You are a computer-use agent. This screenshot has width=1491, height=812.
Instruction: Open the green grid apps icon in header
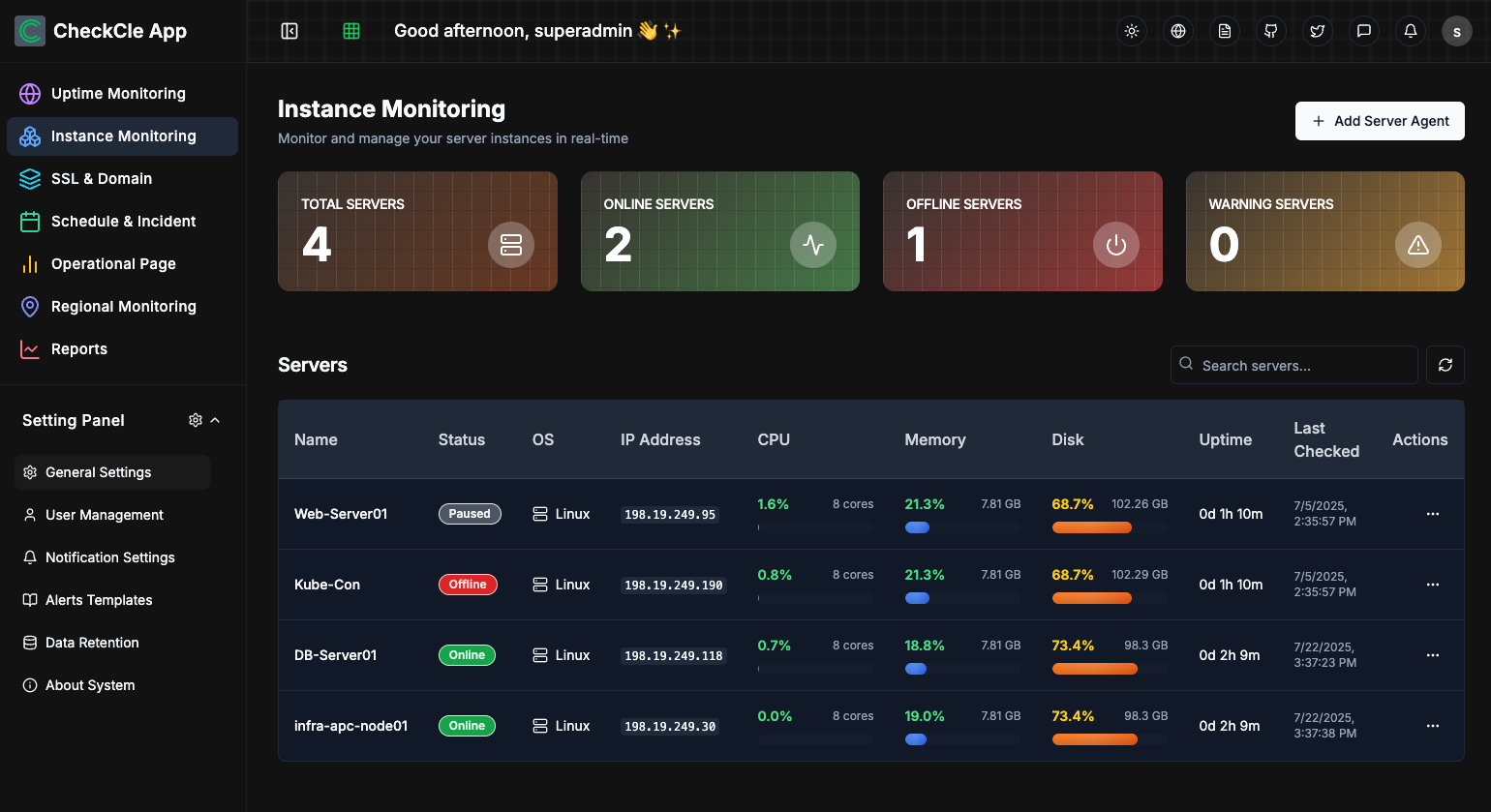350,30
